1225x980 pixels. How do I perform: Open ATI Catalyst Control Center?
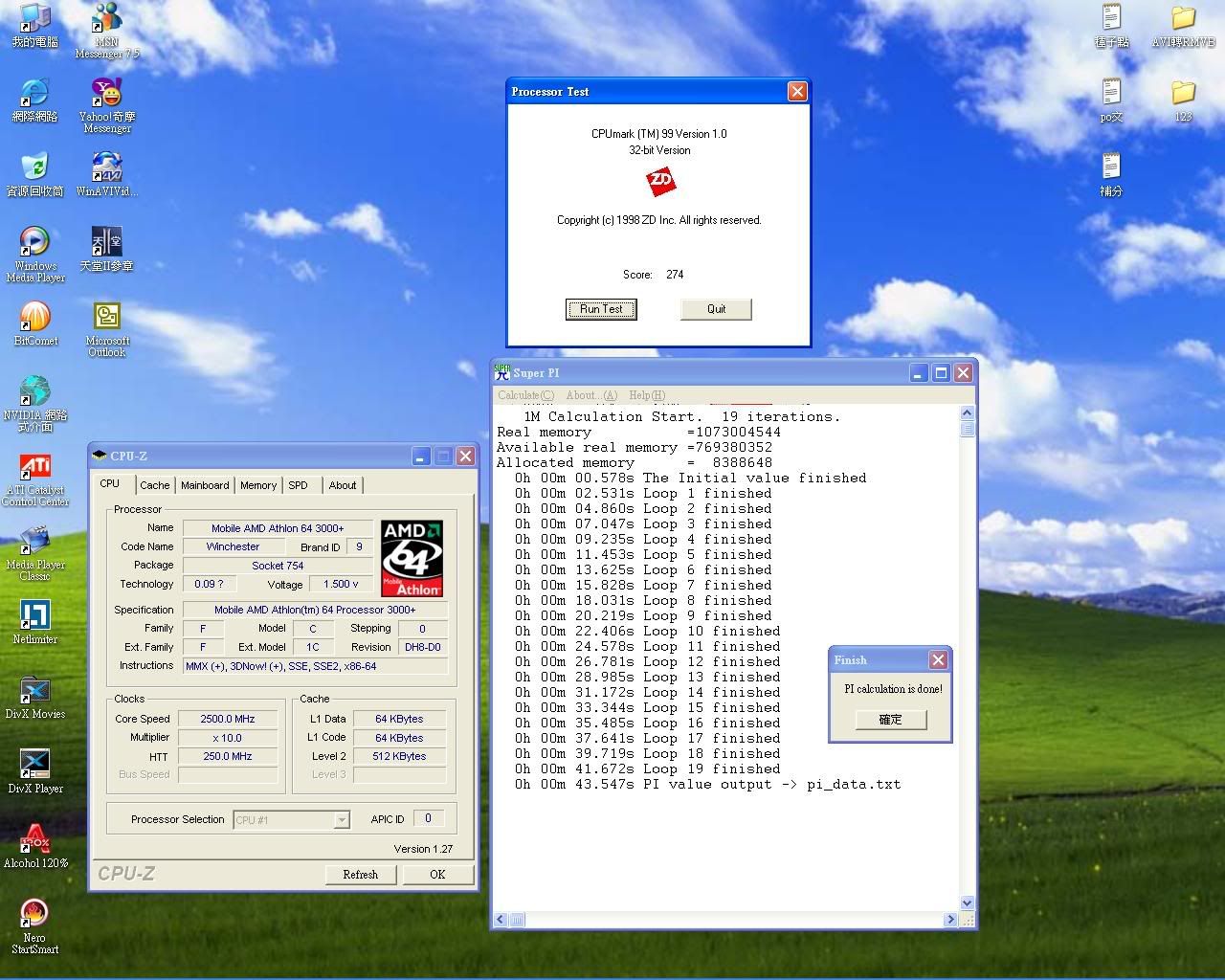click(34, 479)
